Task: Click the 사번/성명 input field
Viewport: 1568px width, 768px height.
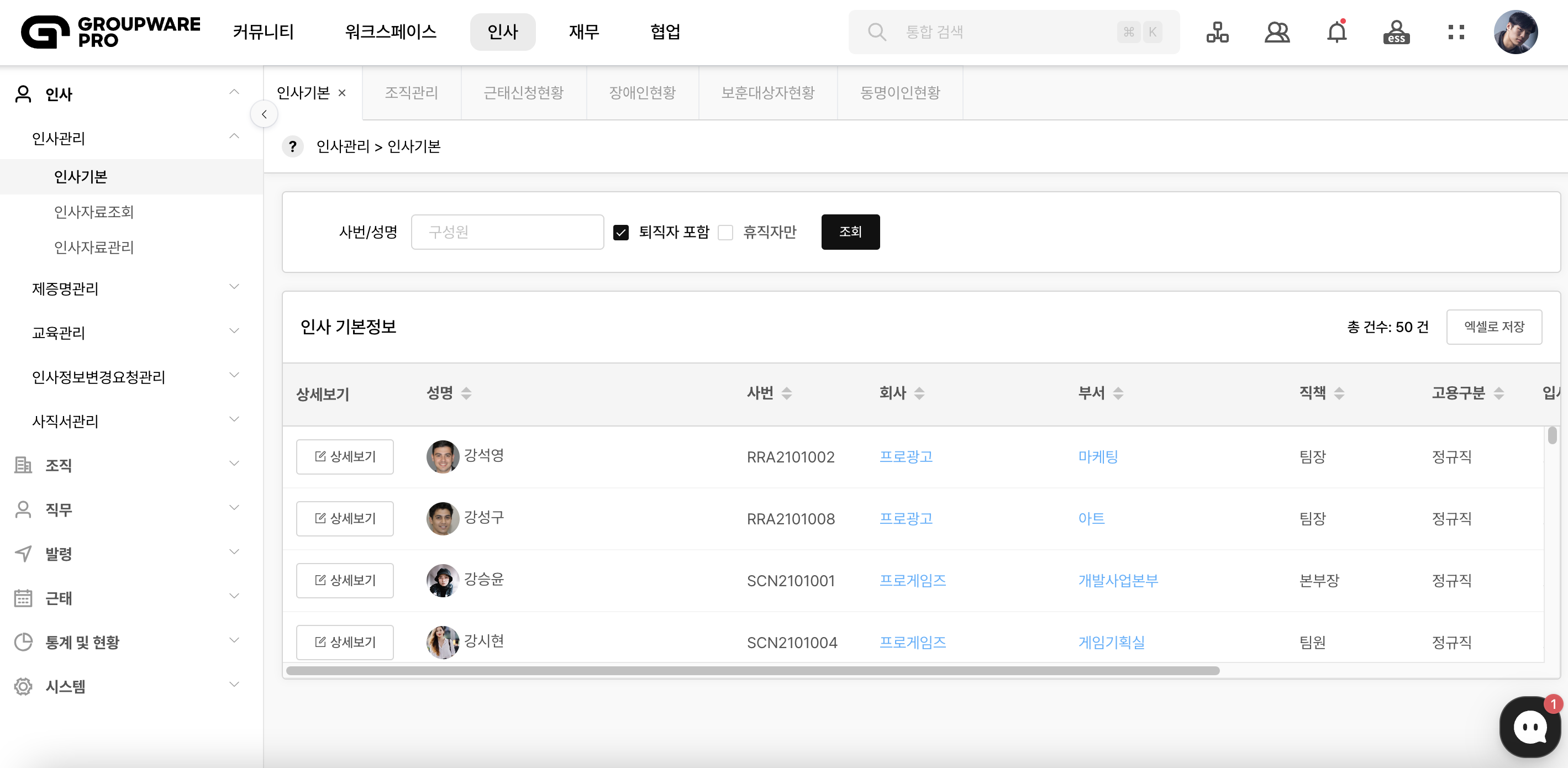Action: tap(507, 232)
